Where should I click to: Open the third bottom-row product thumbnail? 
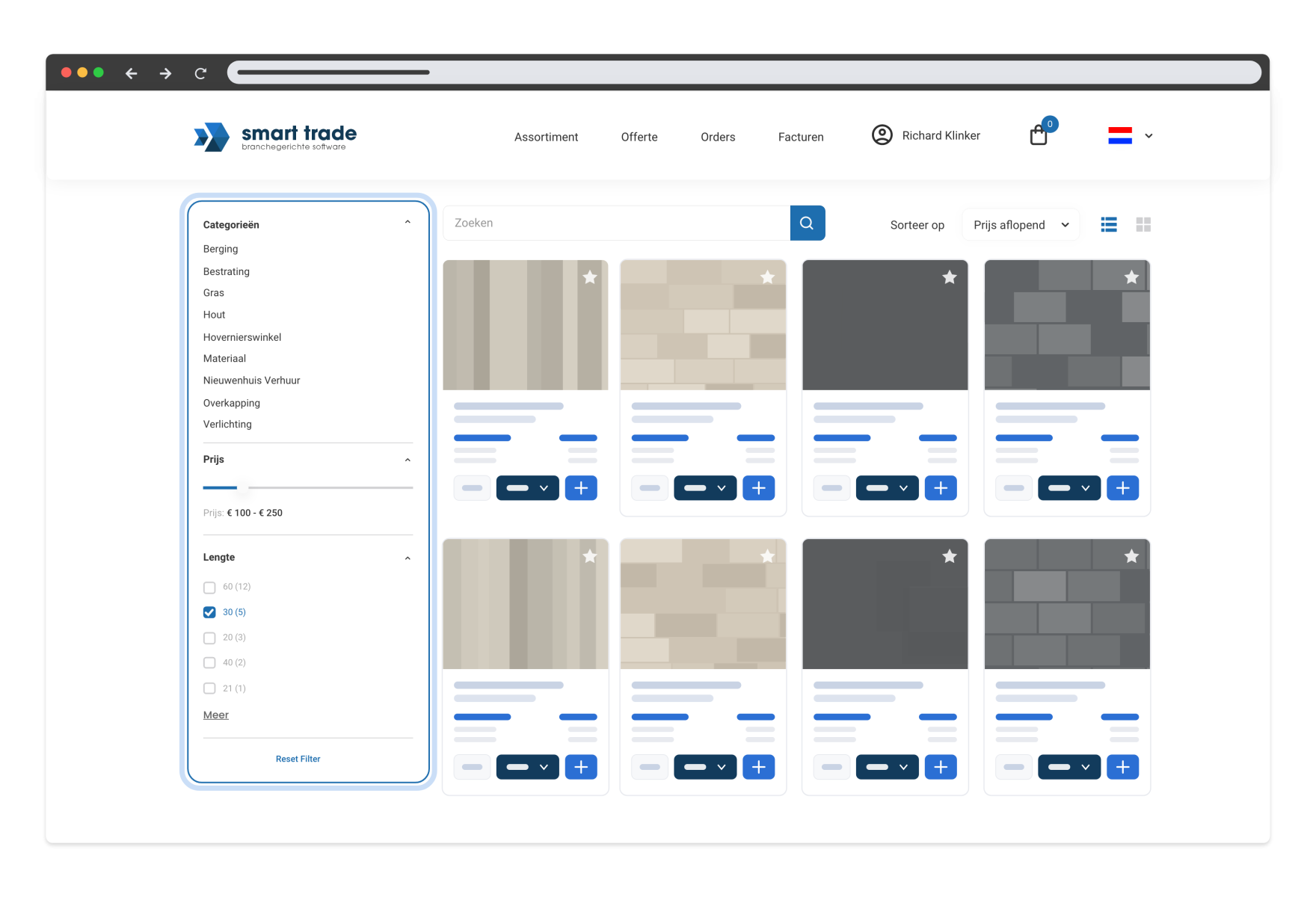coord(885,604)
